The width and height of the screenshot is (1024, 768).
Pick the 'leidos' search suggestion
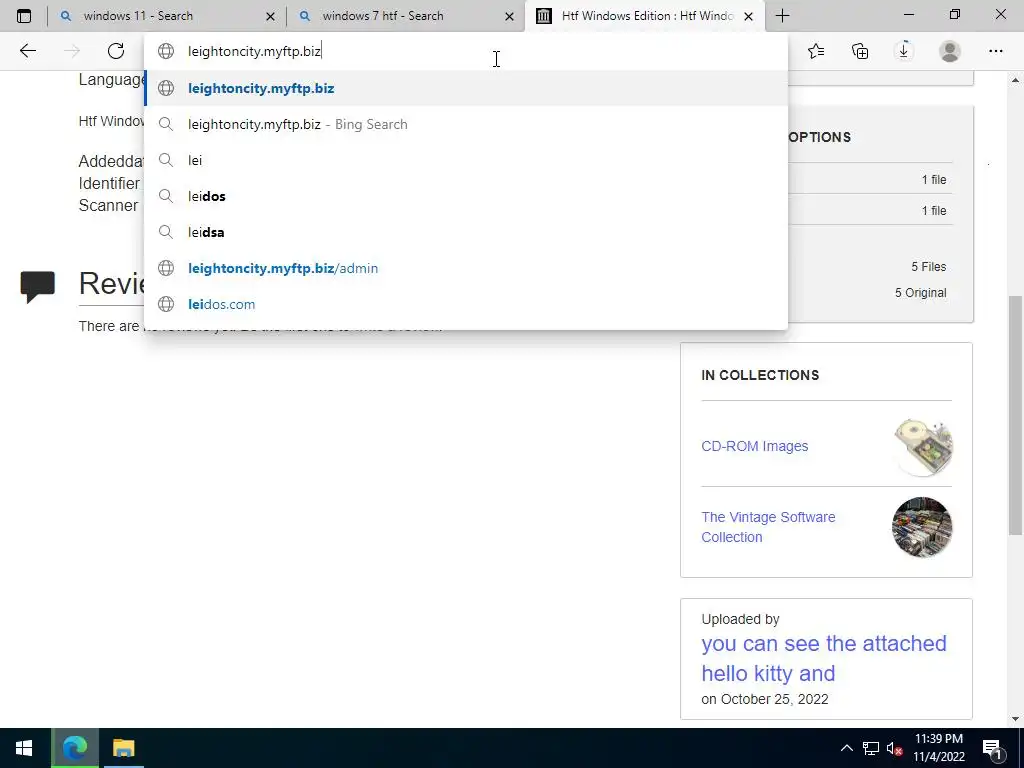tap(466, 196)
